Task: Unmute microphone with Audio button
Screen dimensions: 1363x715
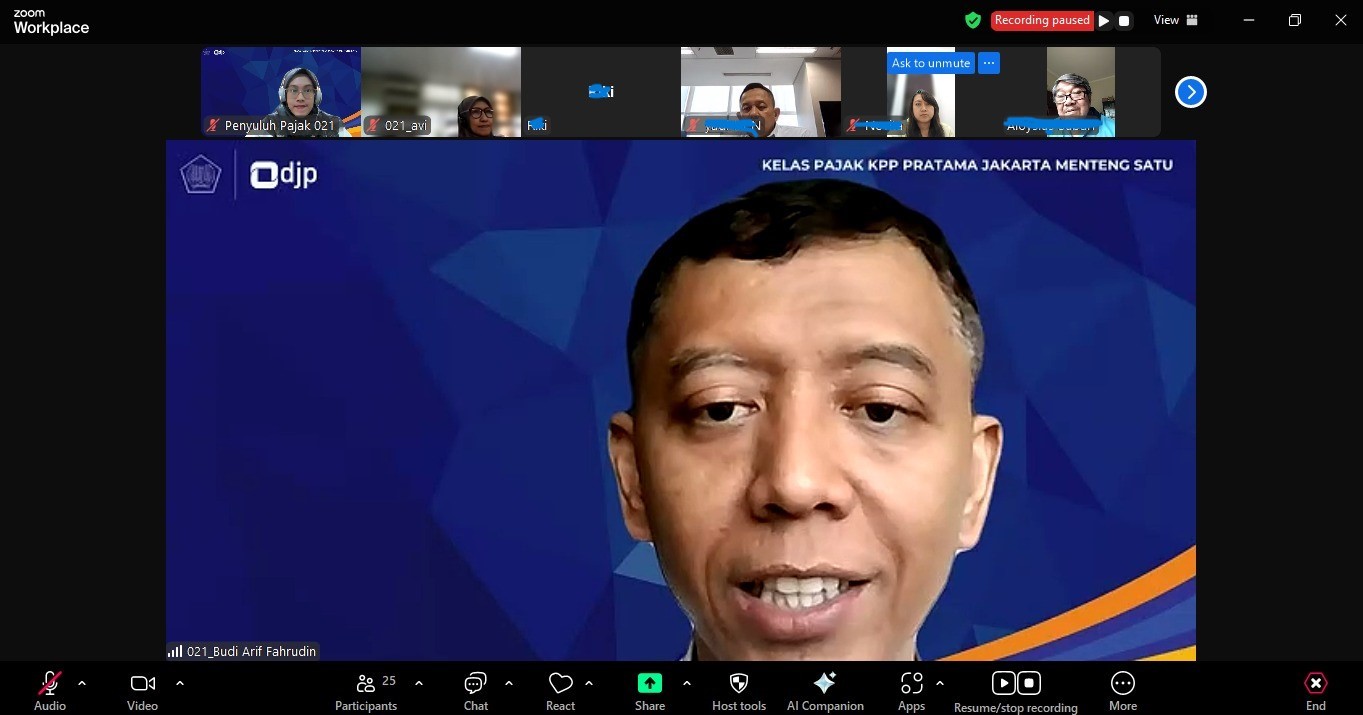Action: [49, 684]
